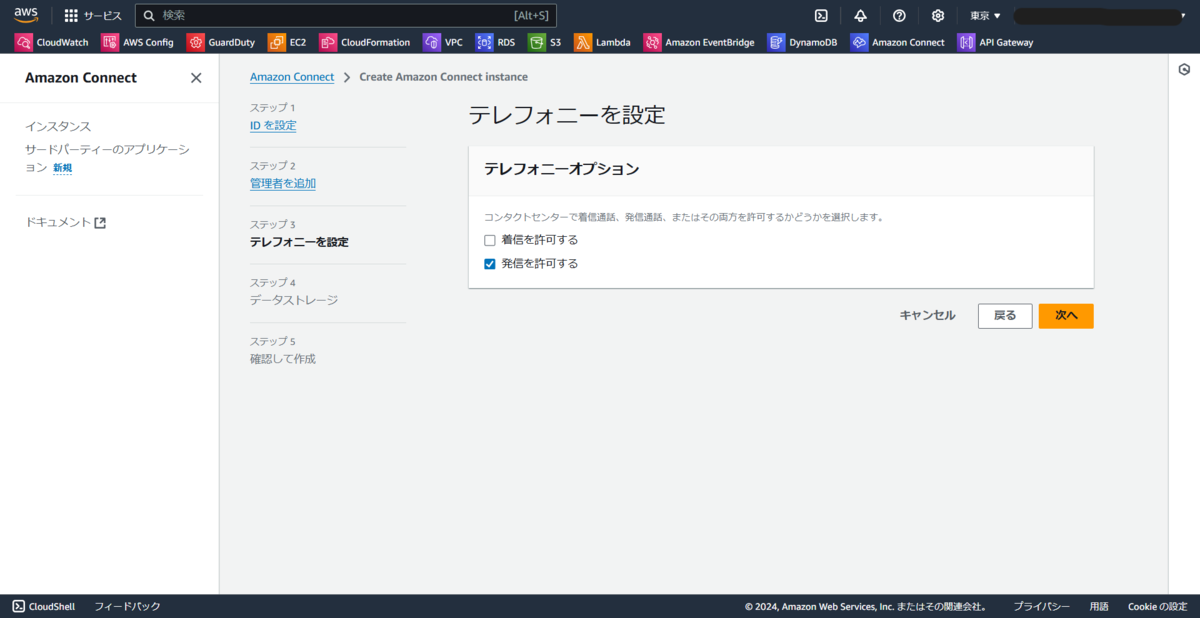Click the RDS favorite icon
1200x618 pixels.
click(484, 42)
